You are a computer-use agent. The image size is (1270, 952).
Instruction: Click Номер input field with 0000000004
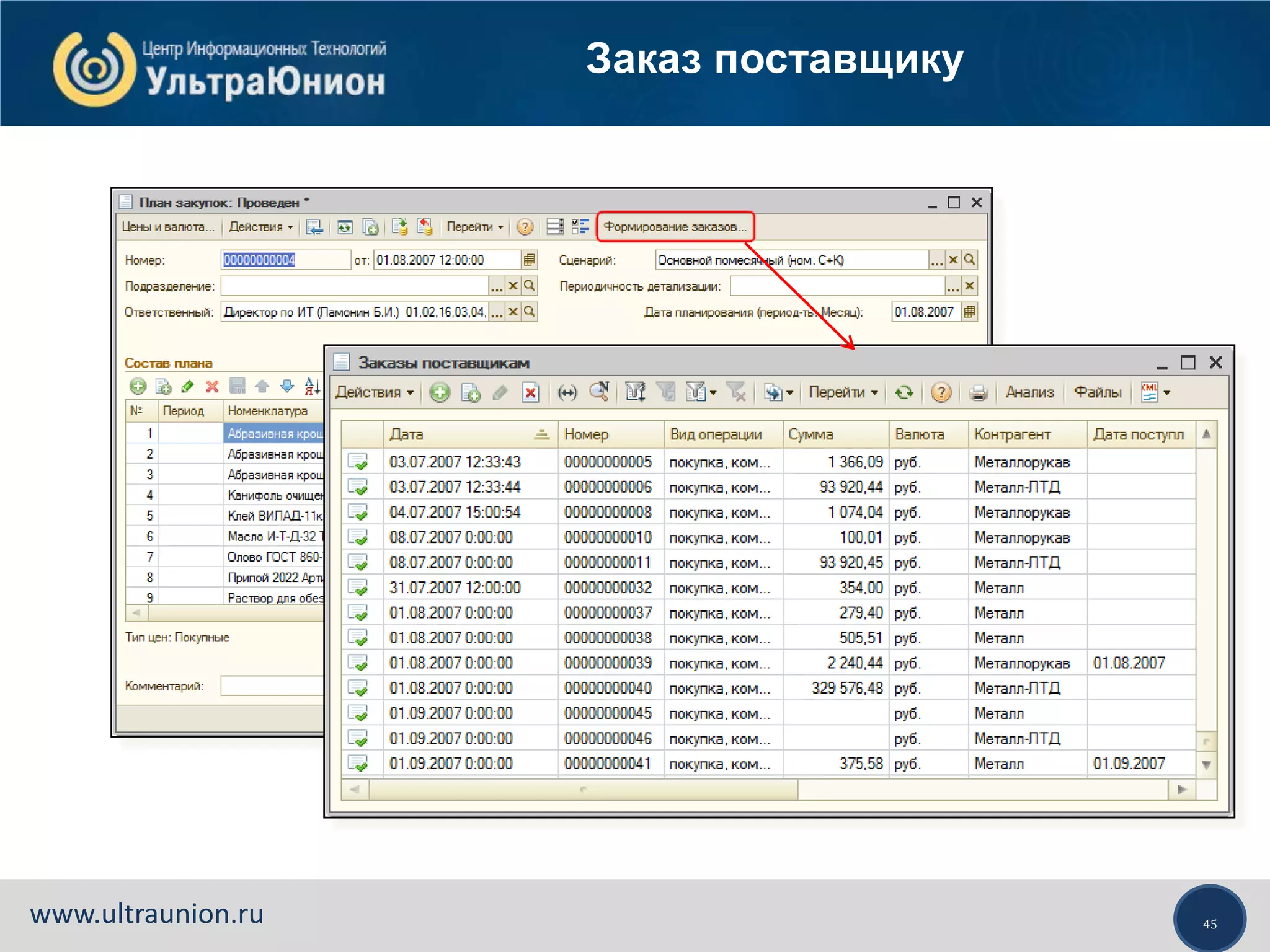(x=285, y=260)
